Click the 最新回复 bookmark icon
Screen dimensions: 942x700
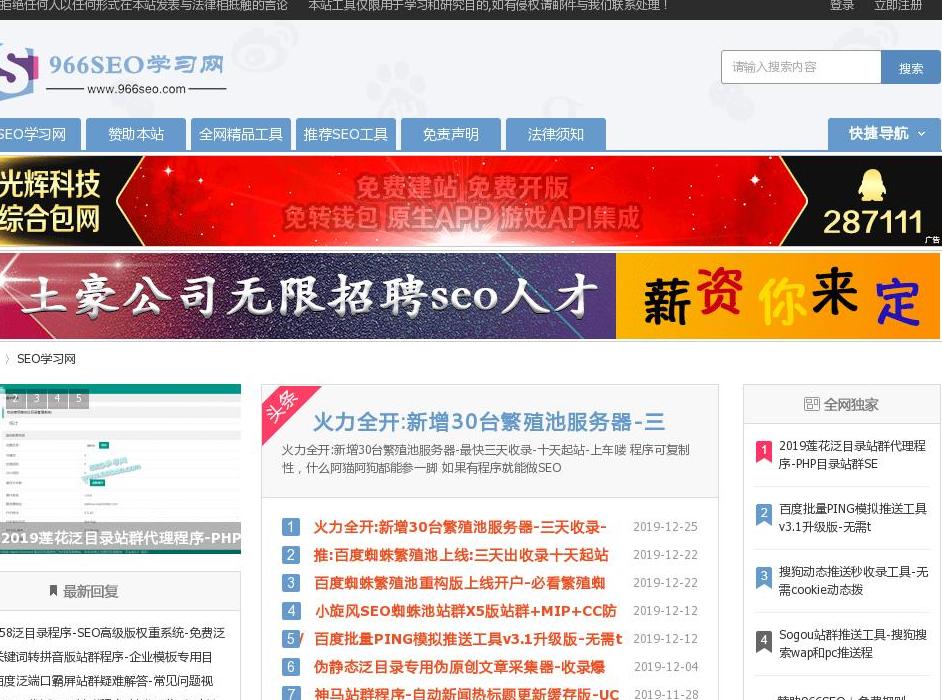click(53, 591)
